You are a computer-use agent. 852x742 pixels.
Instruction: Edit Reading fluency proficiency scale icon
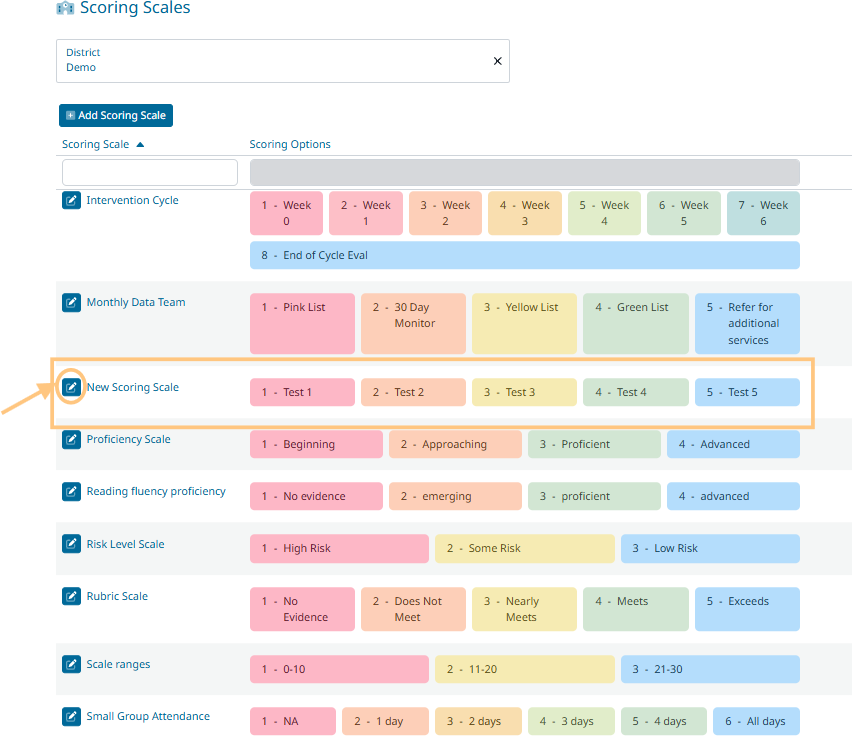coord(71,492)
